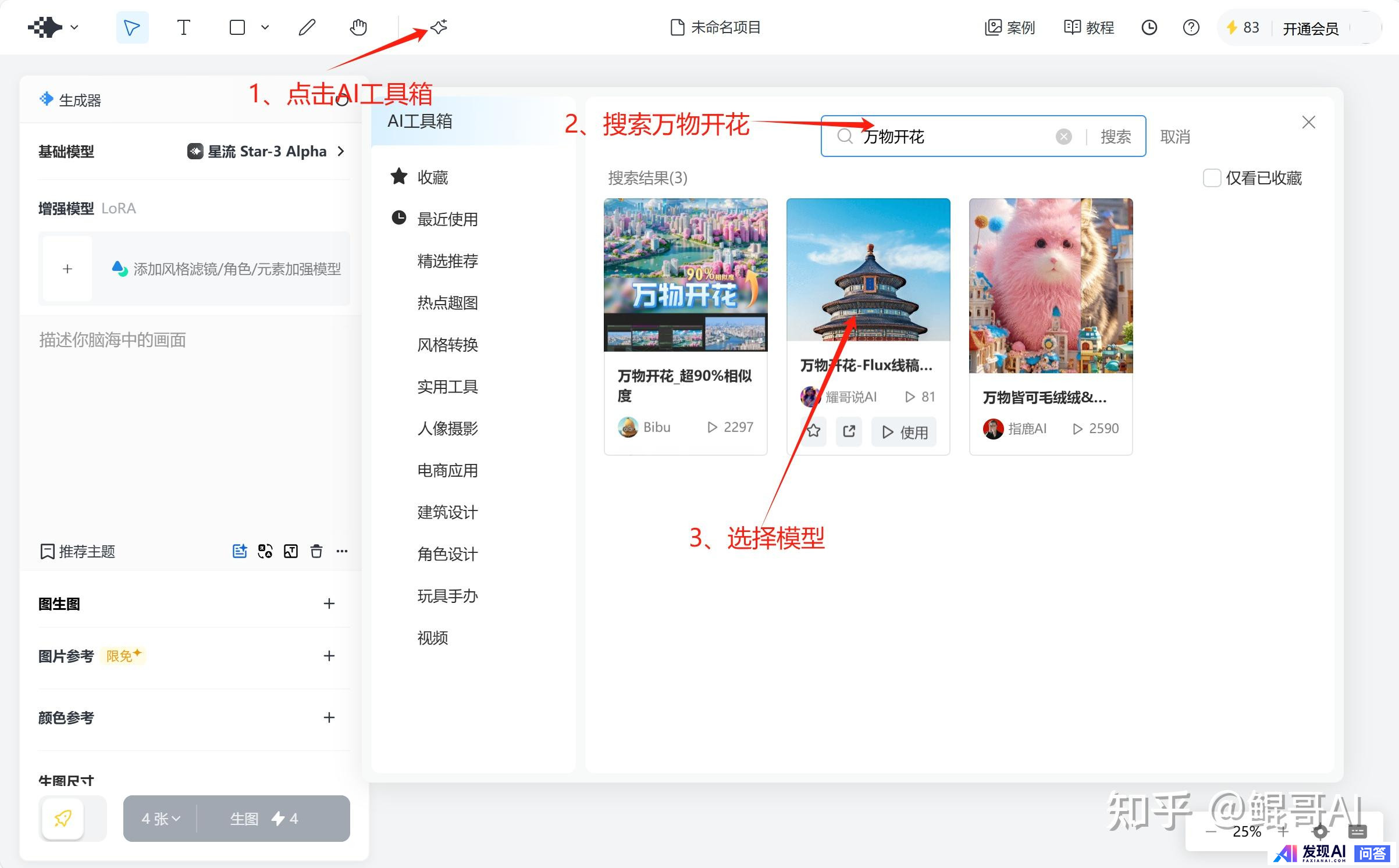Open the AI toolbox sparkle icon

[x=439, y=27]
